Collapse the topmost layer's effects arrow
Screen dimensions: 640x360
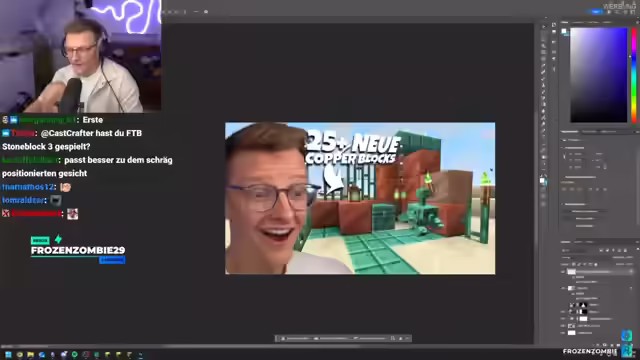[x=631, y=271]
